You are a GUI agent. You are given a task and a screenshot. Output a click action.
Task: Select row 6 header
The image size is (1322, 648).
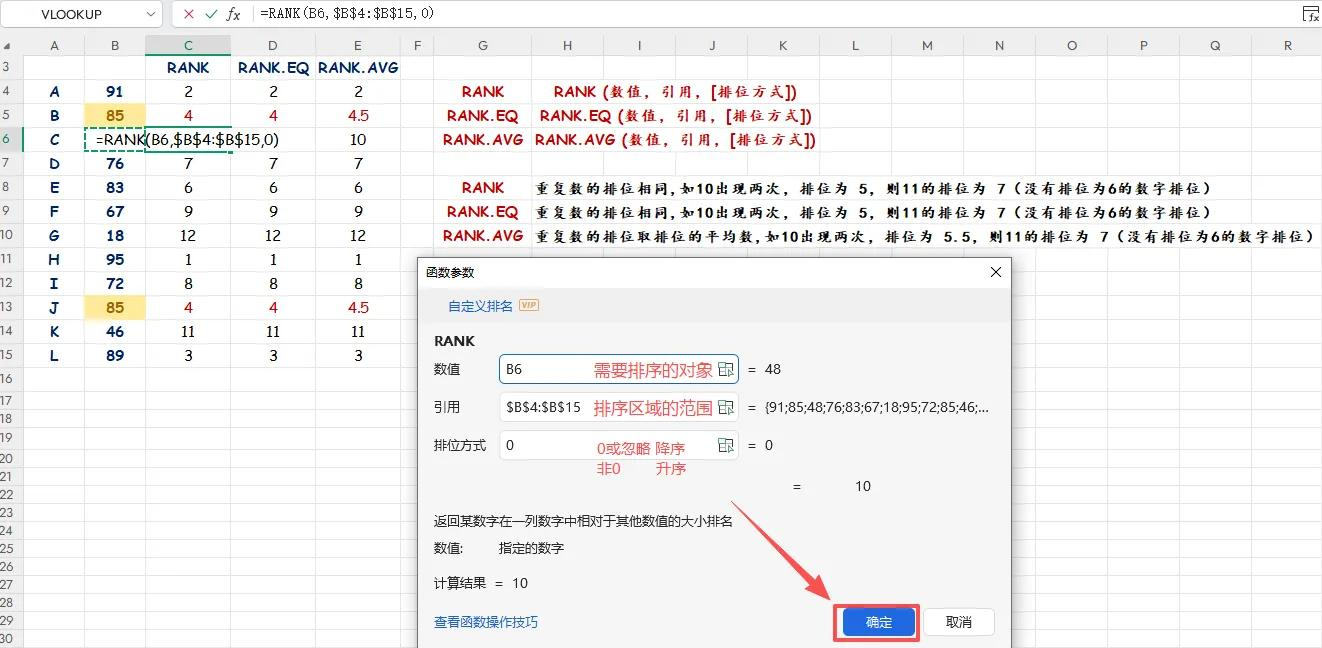(7, 139)
